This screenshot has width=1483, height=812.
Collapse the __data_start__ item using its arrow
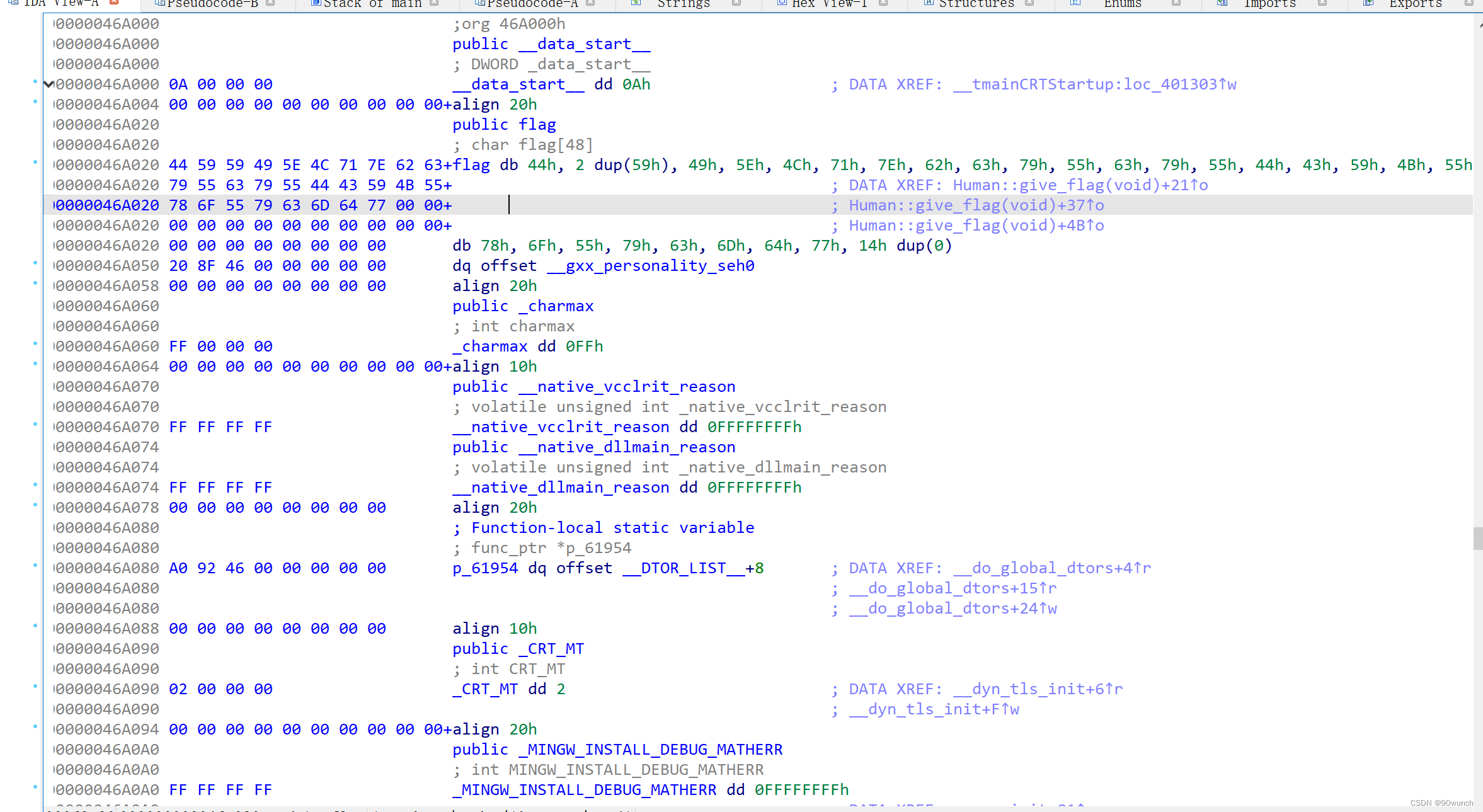pyautogui.click(x=49, y=84)
